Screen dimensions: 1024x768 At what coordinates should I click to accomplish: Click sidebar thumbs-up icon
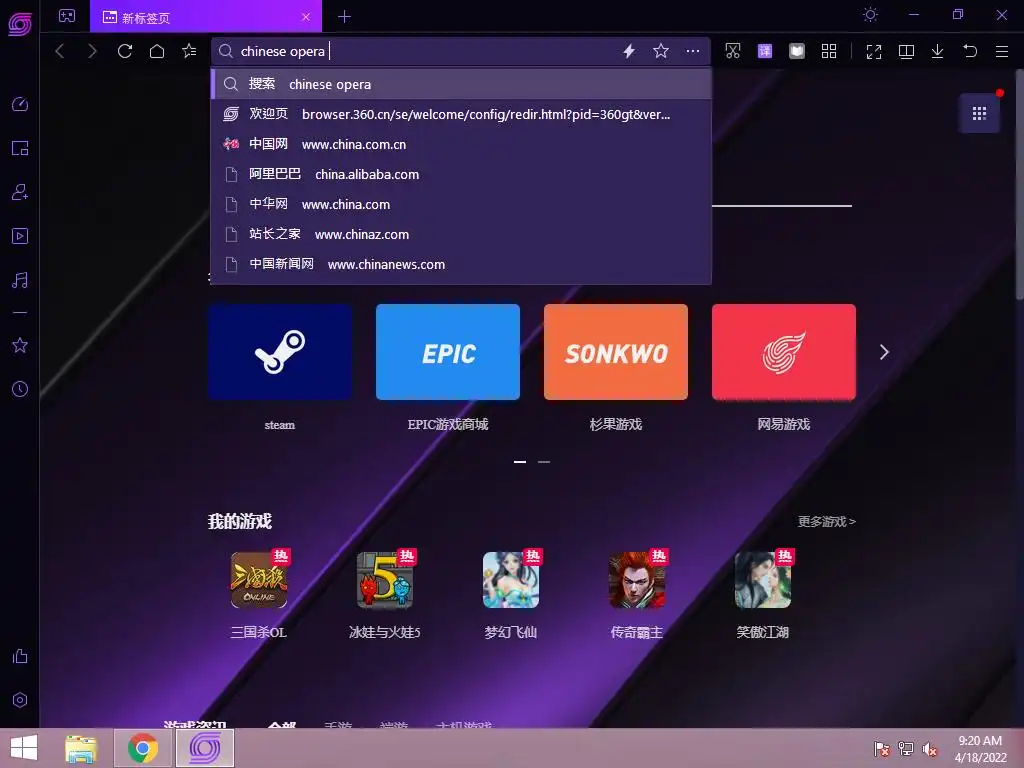click(20, 656)
